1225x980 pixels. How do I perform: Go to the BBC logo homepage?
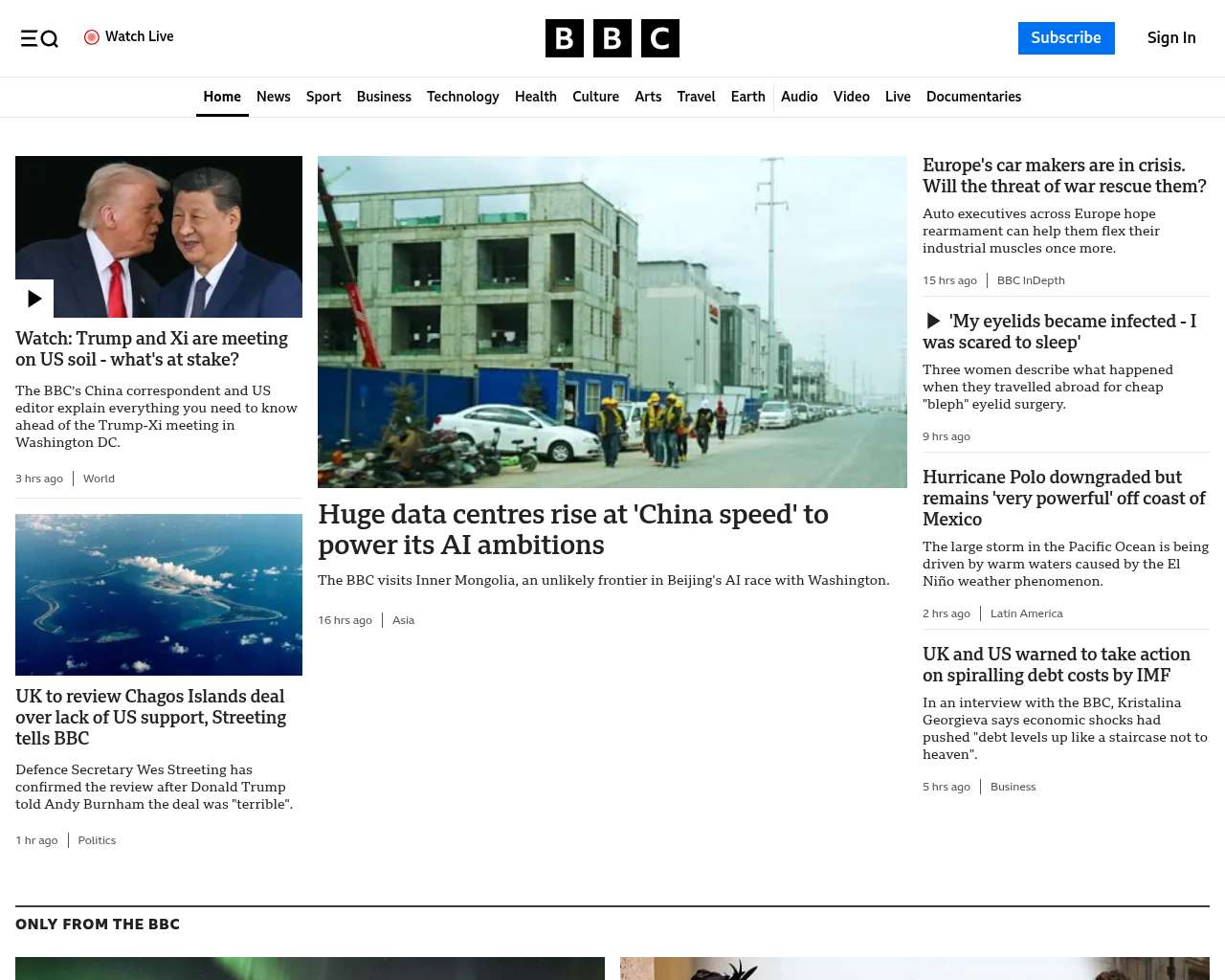coord(612,38)
